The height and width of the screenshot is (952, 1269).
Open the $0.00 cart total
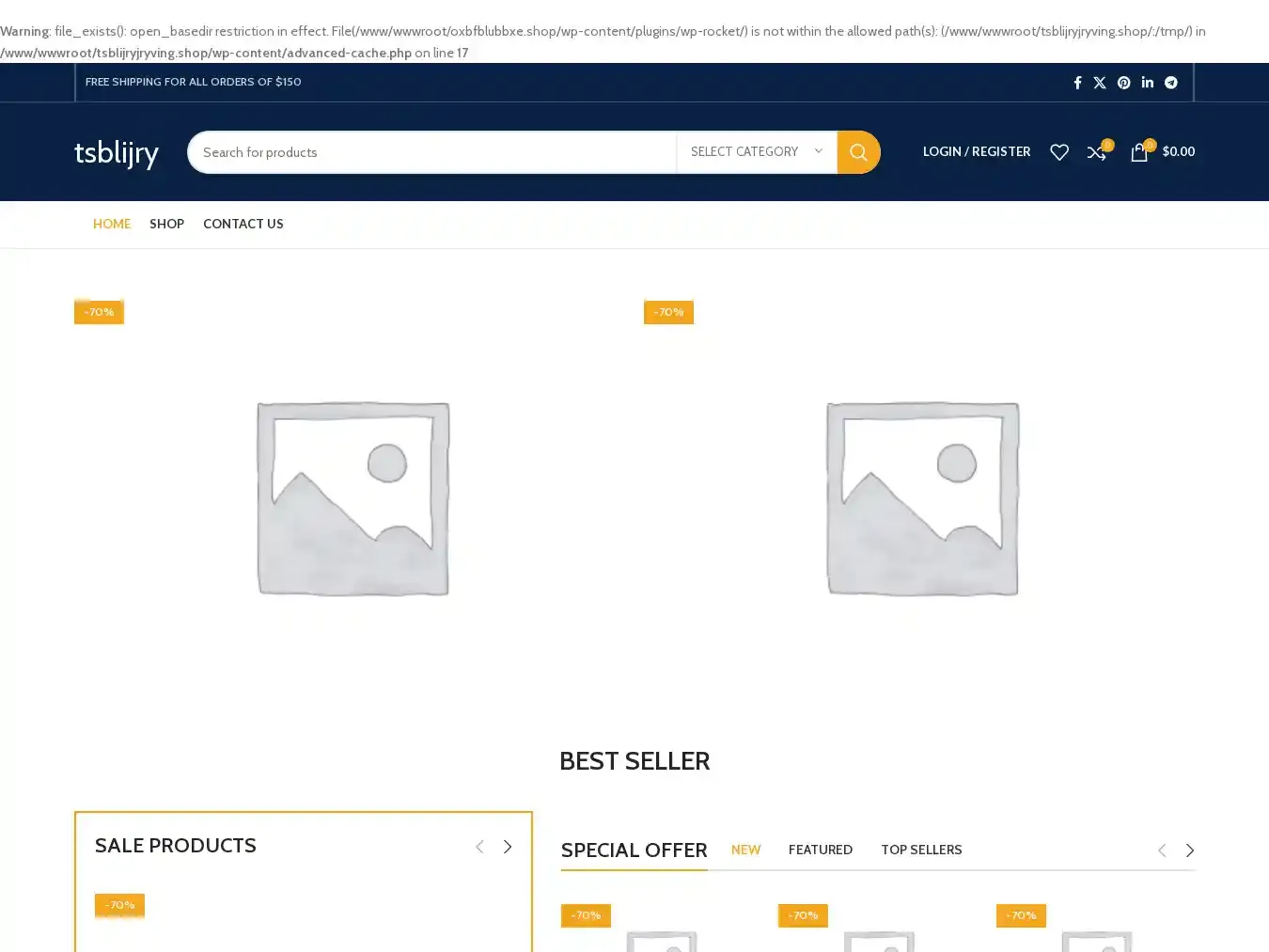(1179, 151)
